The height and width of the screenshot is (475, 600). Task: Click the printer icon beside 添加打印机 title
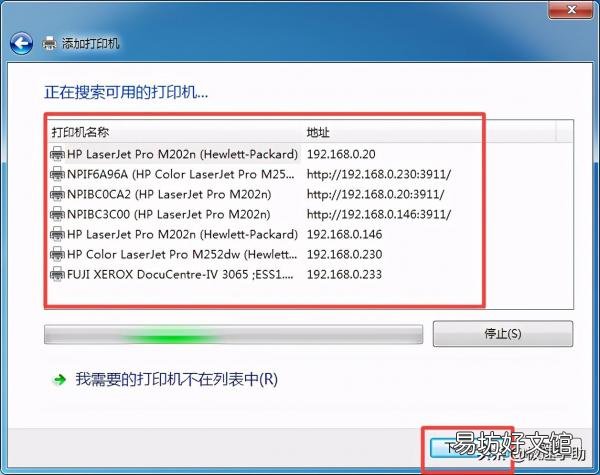pos(49,43)
